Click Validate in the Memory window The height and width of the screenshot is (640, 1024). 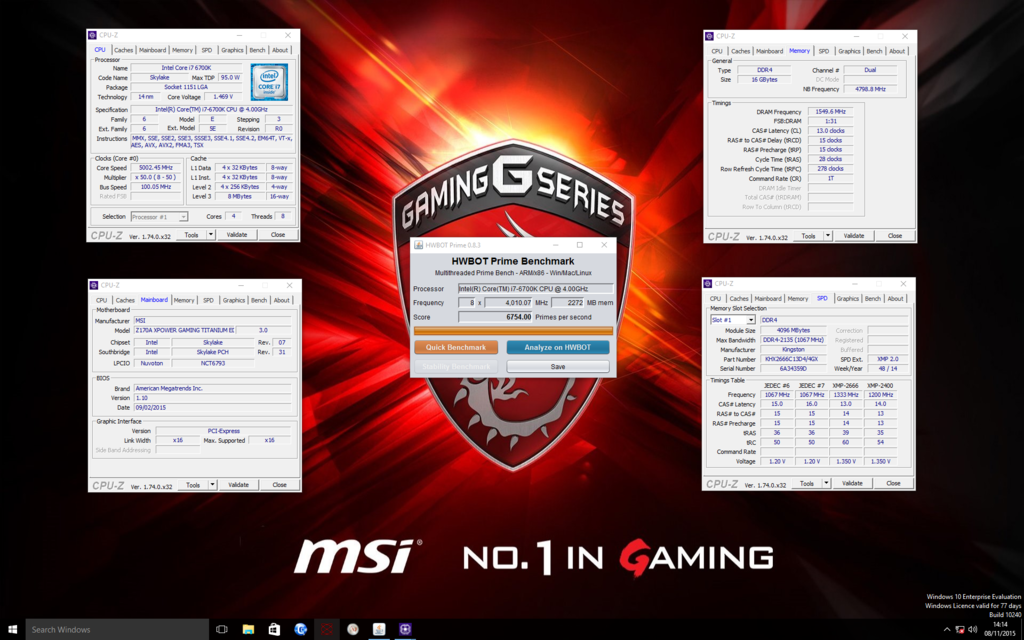[x=854, y=236]
